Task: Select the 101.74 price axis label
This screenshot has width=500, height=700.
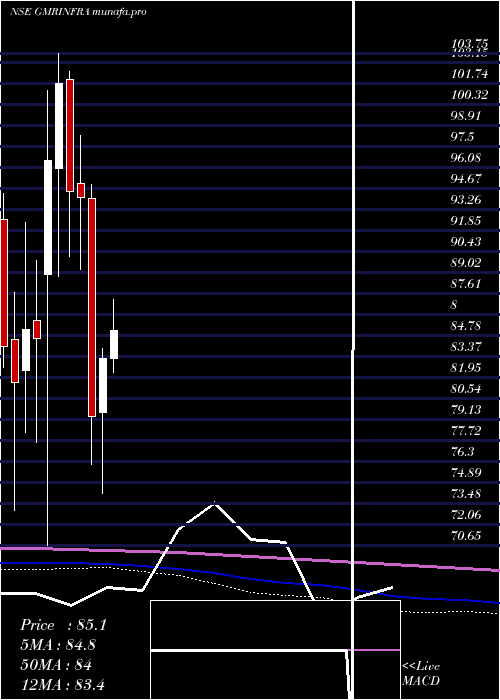Action: (x=470, y=74)
